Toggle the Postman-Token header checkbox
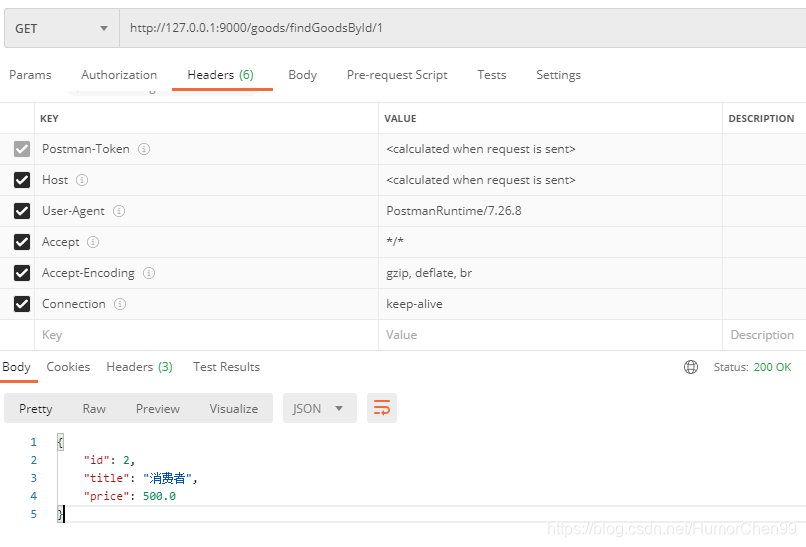Image resolution: width=806 pixels, height=547 pixels. coord(22,149)
